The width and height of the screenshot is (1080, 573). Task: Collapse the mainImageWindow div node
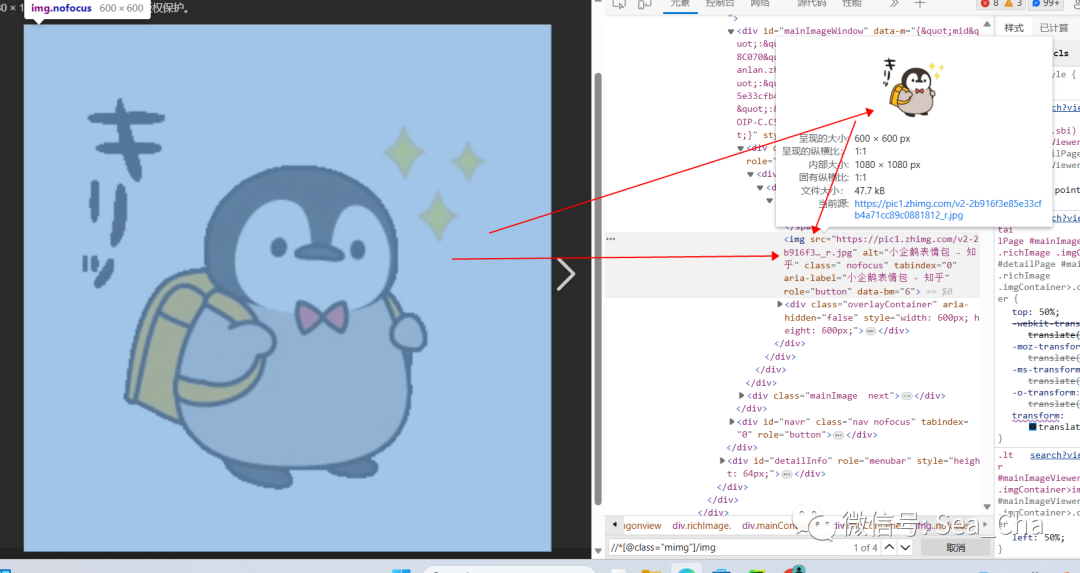tap(731, 32)
